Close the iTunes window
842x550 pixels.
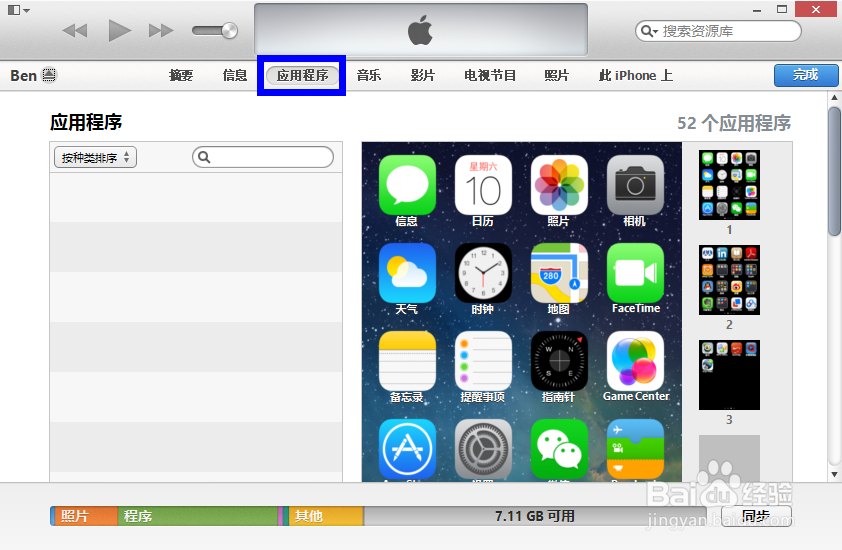click(816, 9)
